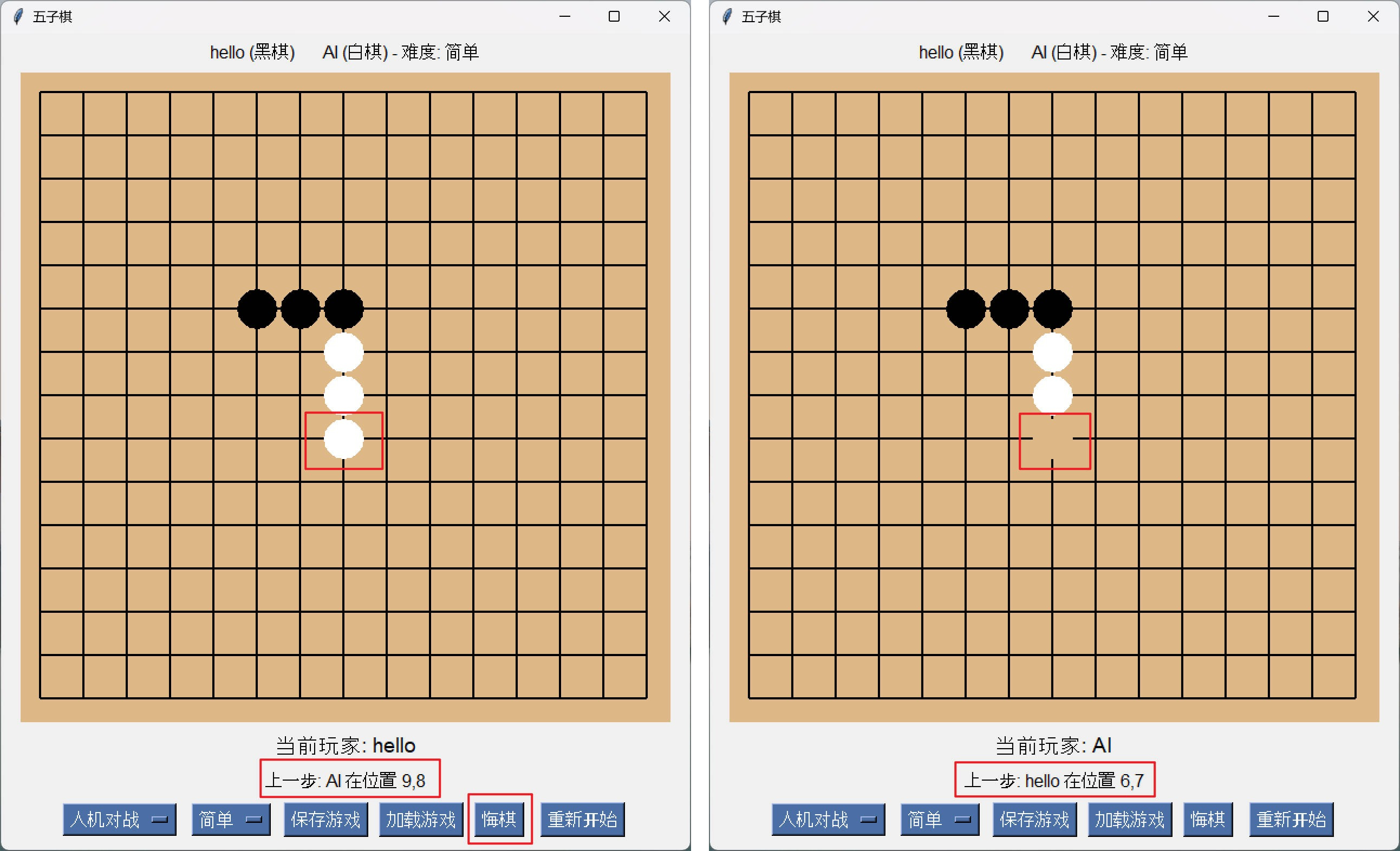The height and width of the screenshot is (851, 1400).
Task: Click 重新开始 in right window
Action: (1292, 819)
